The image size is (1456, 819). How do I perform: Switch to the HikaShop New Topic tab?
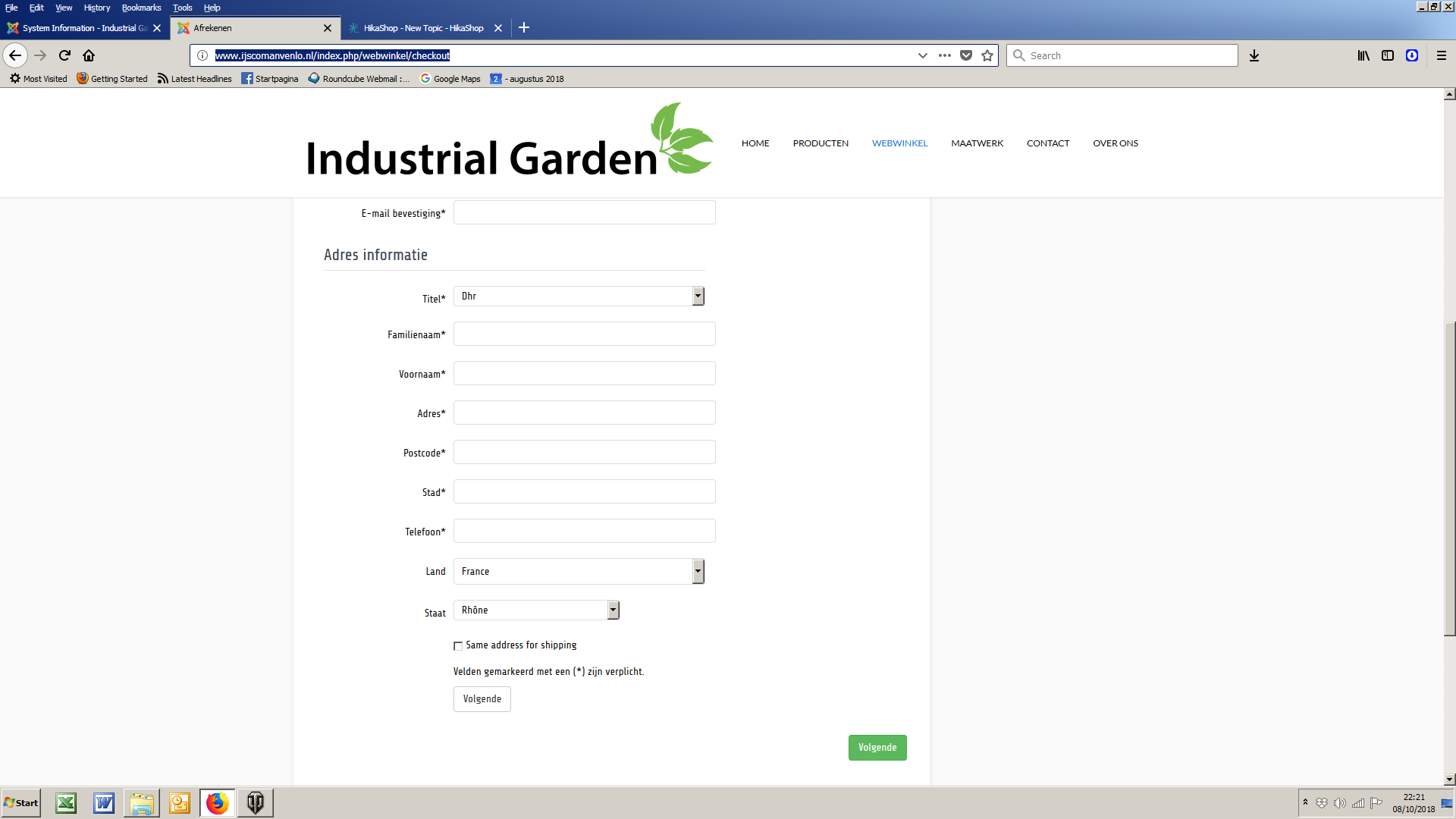[423, 28]
